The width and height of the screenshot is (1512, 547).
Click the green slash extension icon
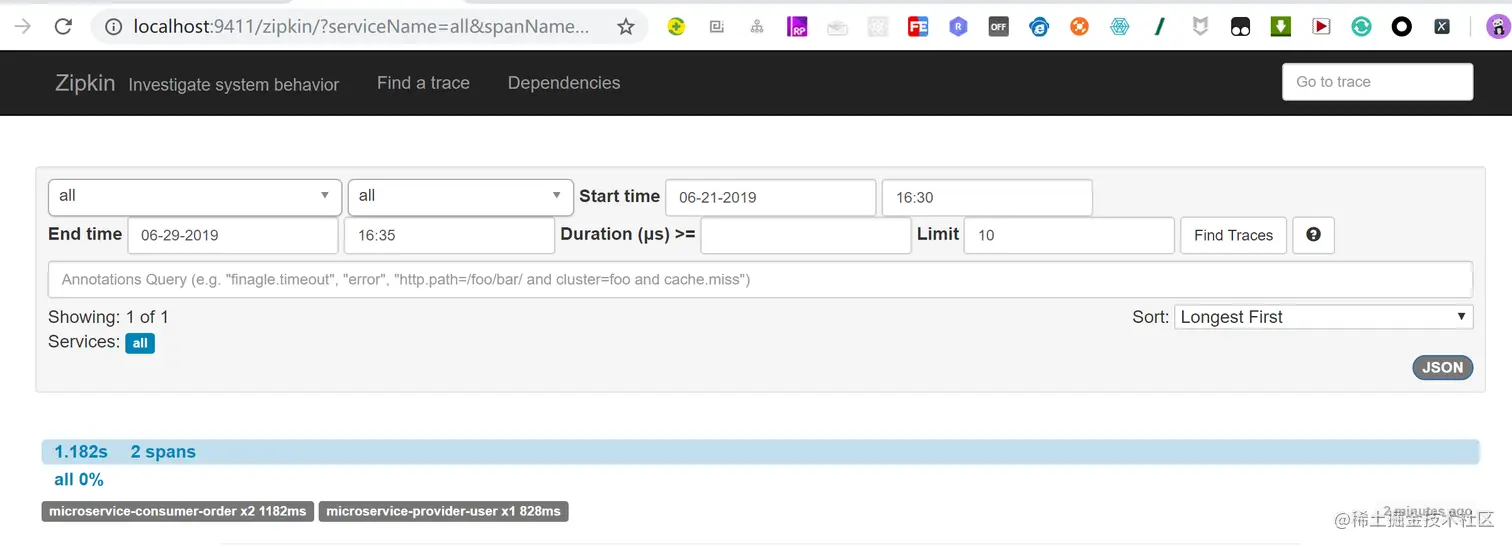tap(1160, 27)
